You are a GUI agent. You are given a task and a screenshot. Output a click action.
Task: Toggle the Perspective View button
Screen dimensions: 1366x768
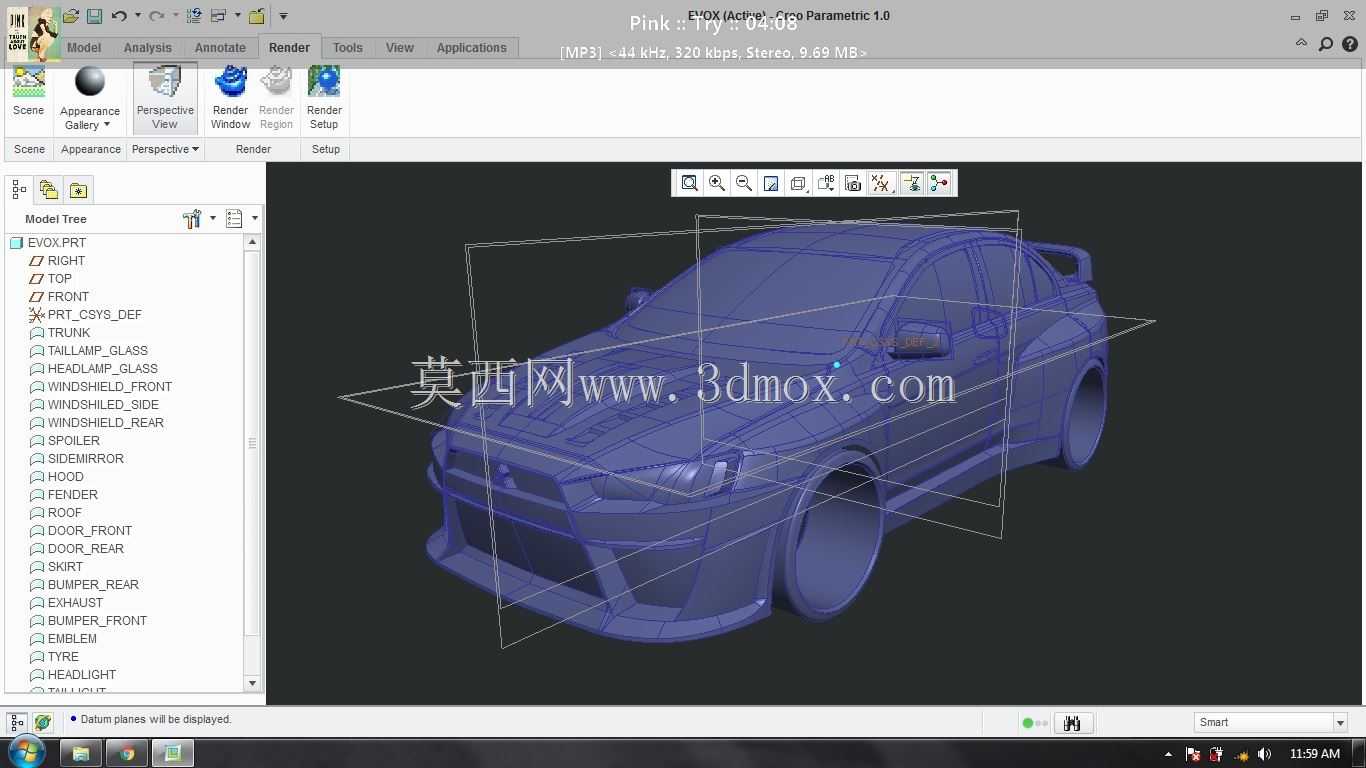pyautogui.click(x=165, y=98)
